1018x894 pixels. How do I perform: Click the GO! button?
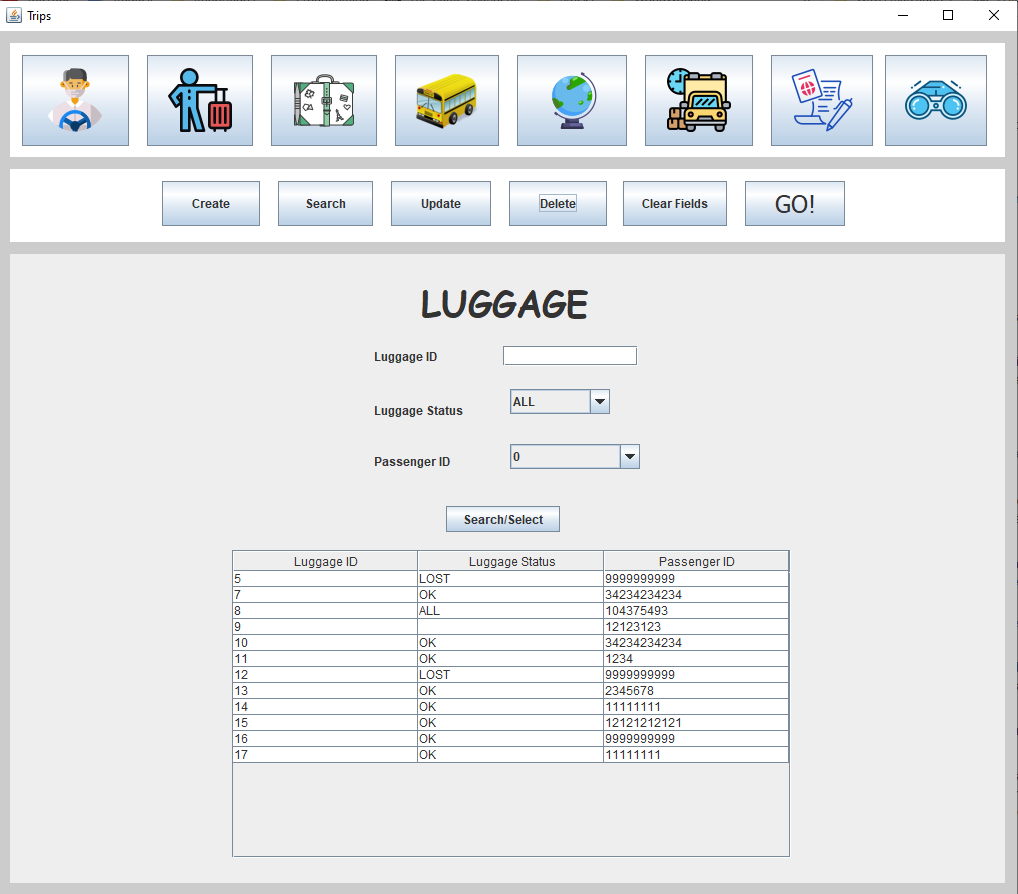pos(795,203)
